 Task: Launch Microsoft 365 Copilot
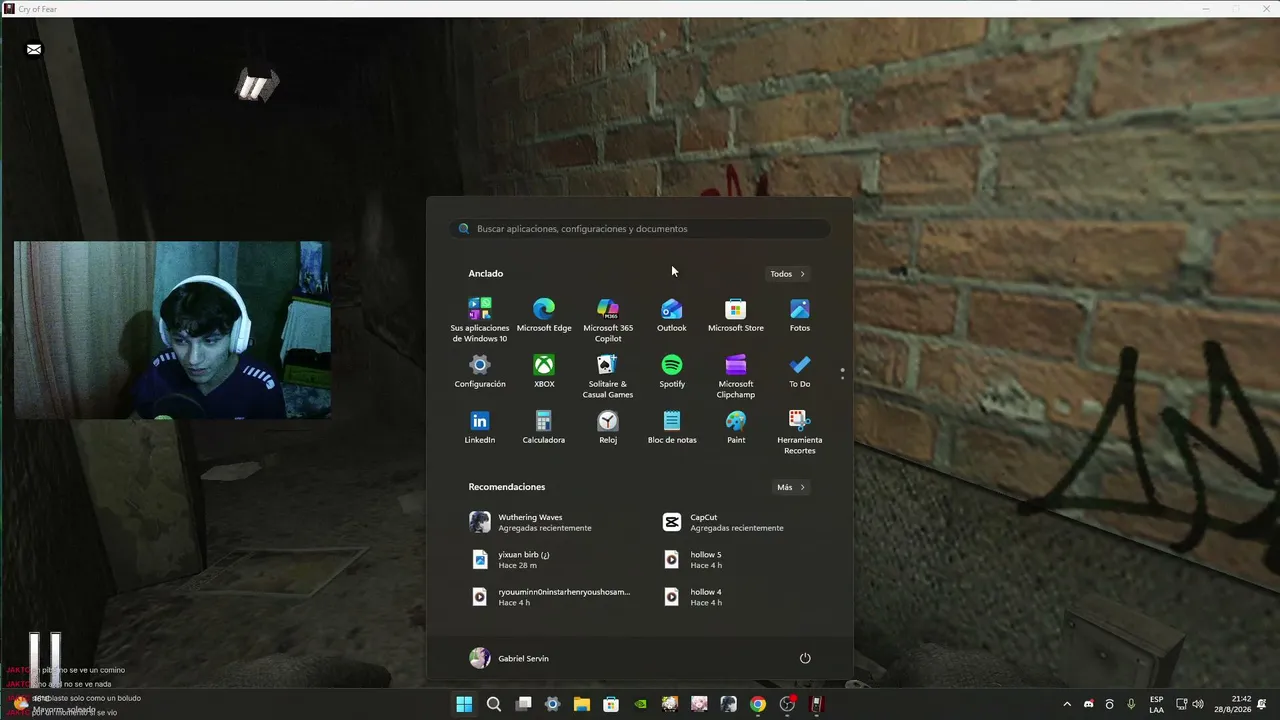coord(608,321)
